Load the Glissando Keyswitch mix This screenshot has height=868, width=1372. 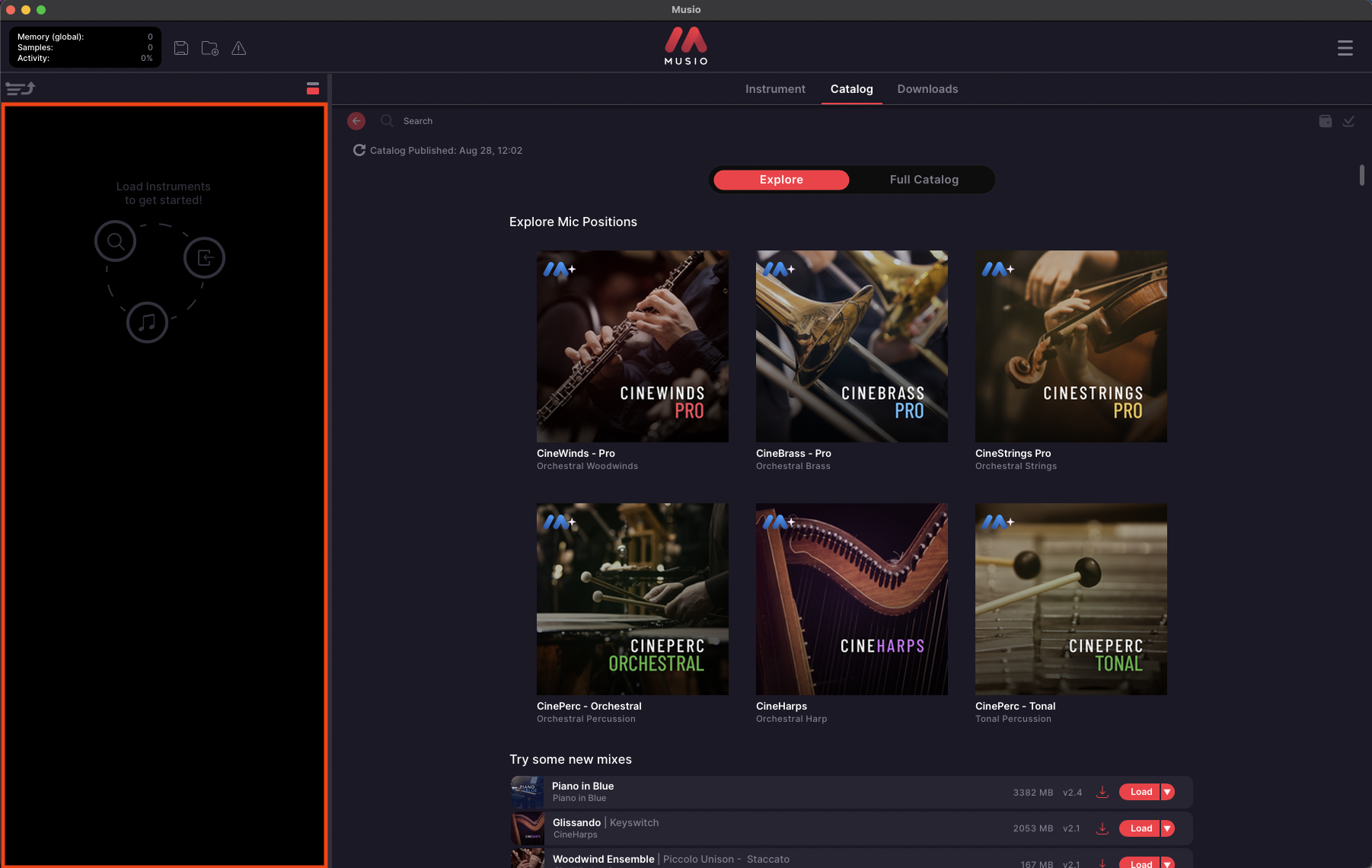click(1140, 828)
